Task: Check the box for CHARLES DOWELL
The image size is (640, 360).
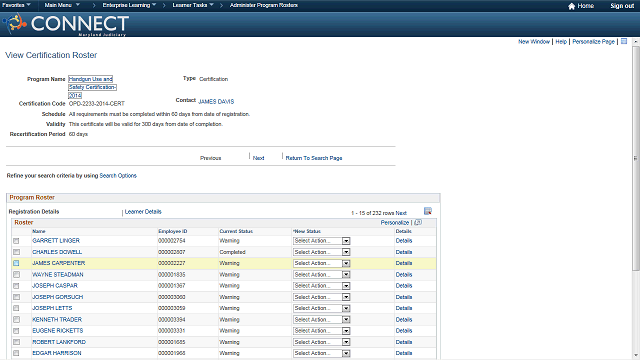Action: click(16, 252)
